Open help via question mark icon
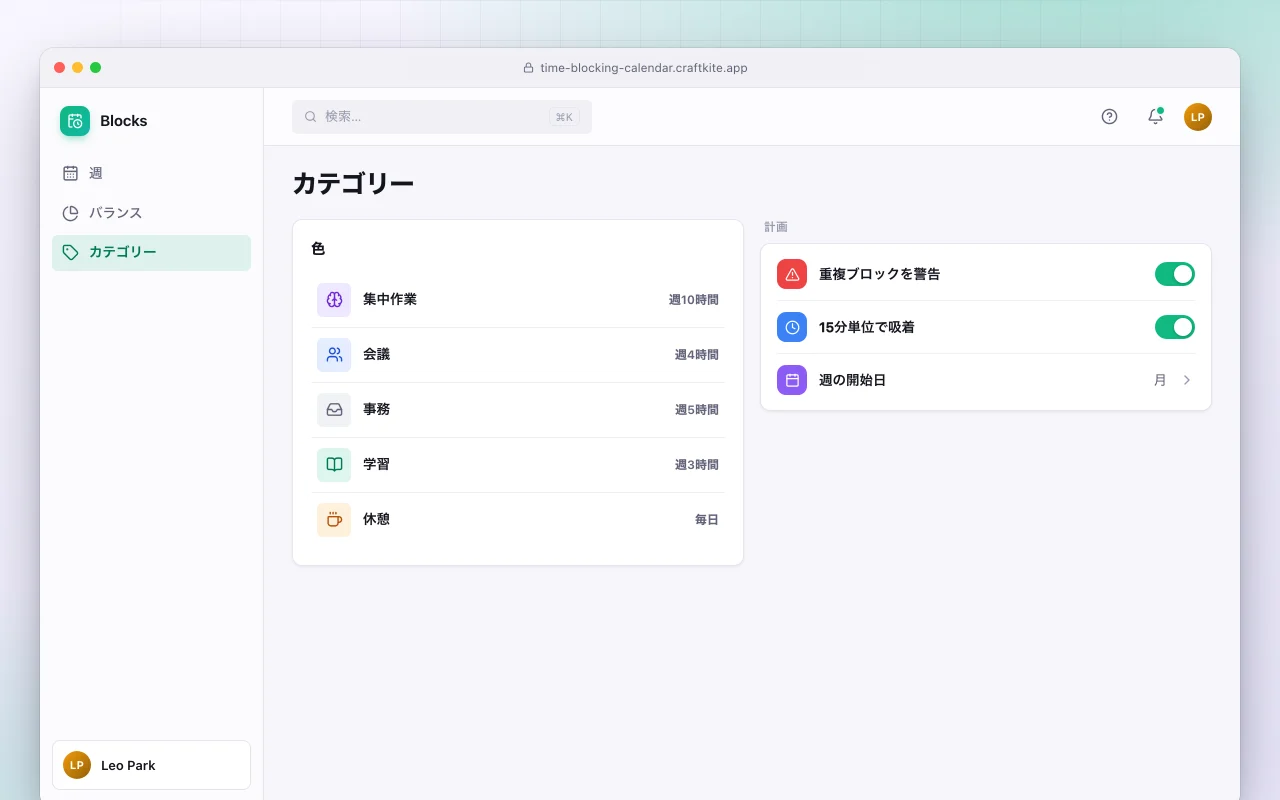The image size is (1280, 800). [1109, 117]
